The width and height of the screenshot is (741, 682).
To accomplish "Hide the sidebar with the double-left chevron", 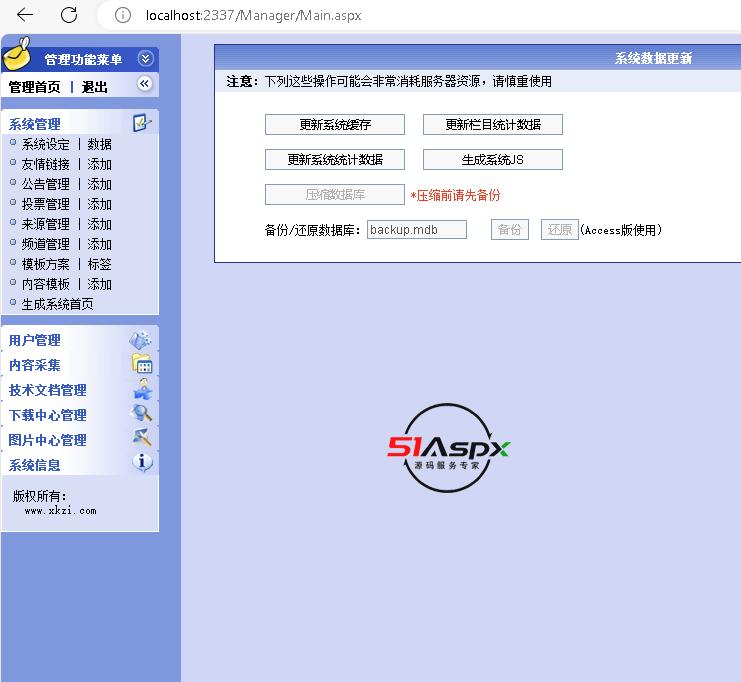I will coord(145,84).
